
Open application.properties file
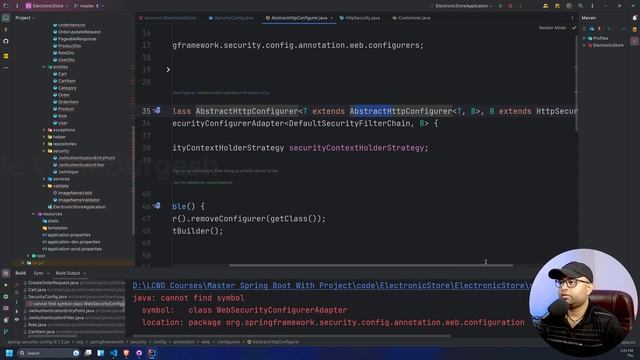tap(69, 235)
